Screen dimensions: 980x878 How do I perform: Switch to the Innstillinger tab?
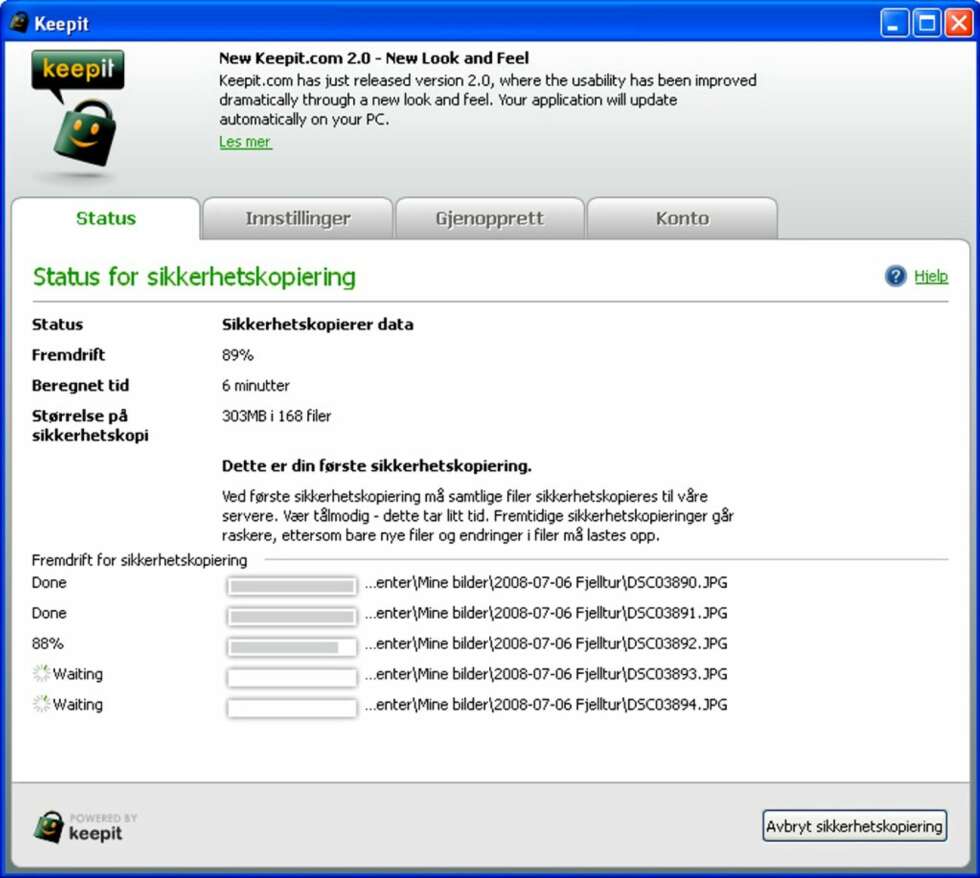[298, 218]
